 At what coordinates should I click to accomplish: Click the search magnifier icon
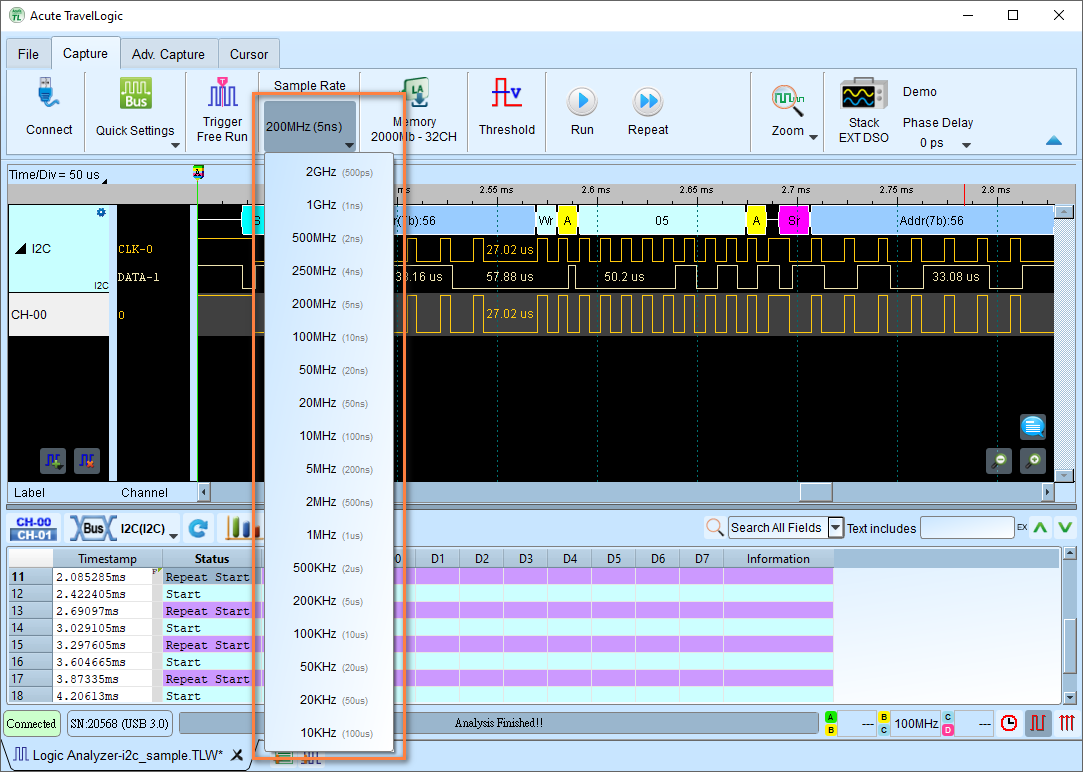[x=715, y=528]
